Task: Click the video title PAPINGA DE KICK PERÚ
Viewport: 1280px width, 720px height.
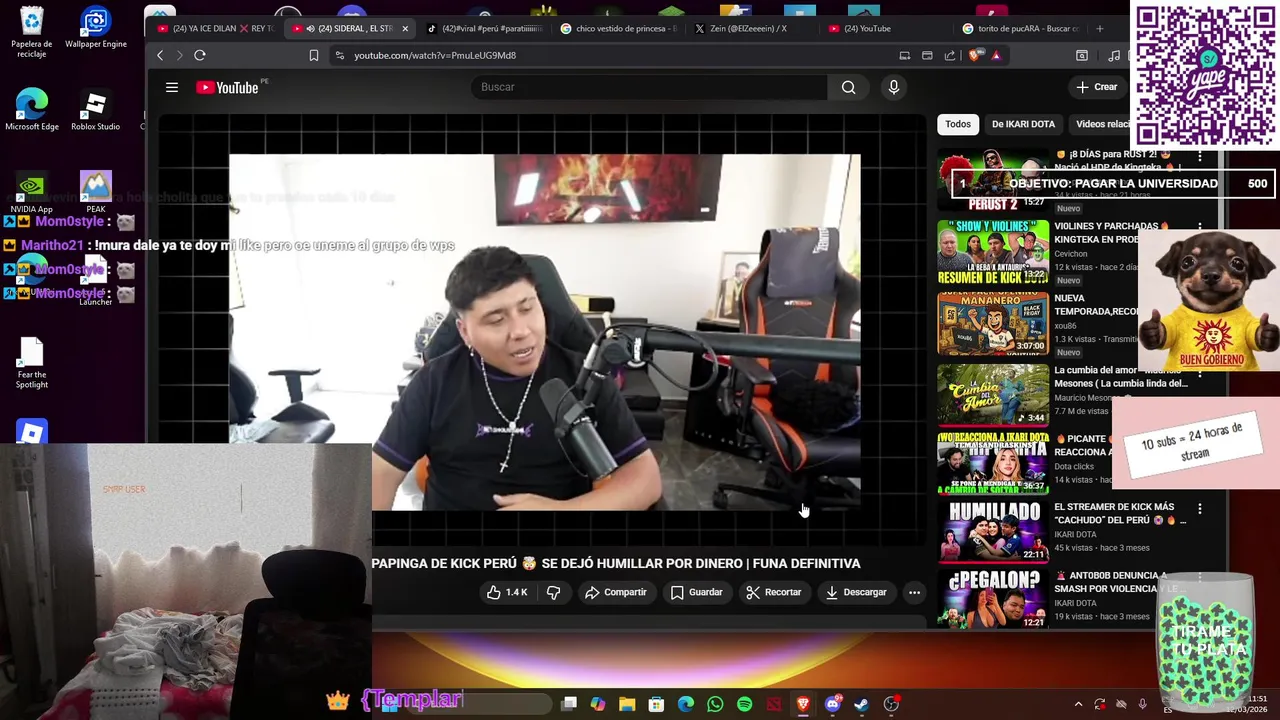Action: [616, 564]
